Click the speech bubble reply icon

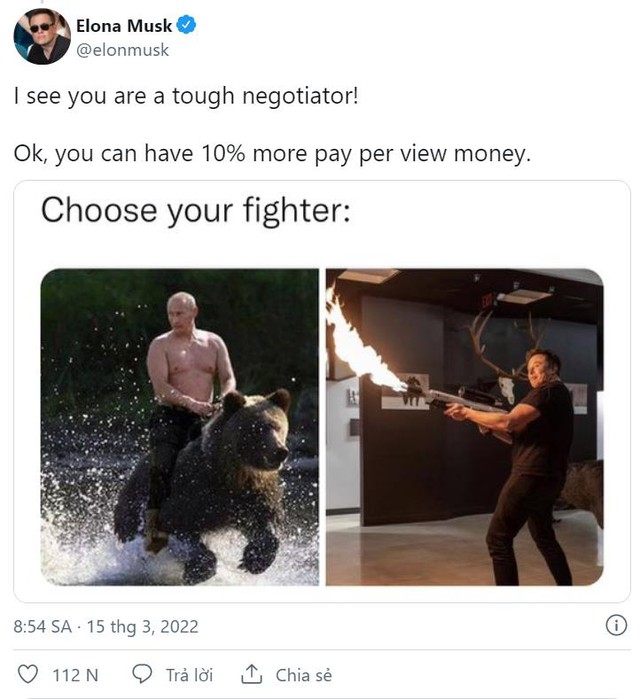coord(142,674)
